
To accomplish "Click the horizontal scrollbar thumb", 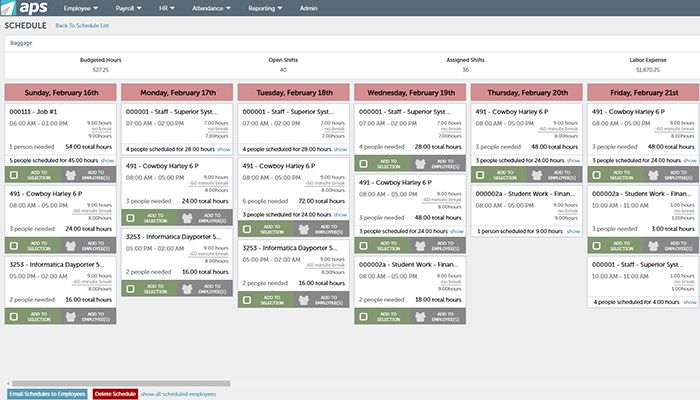I will [x=121, y=383].
